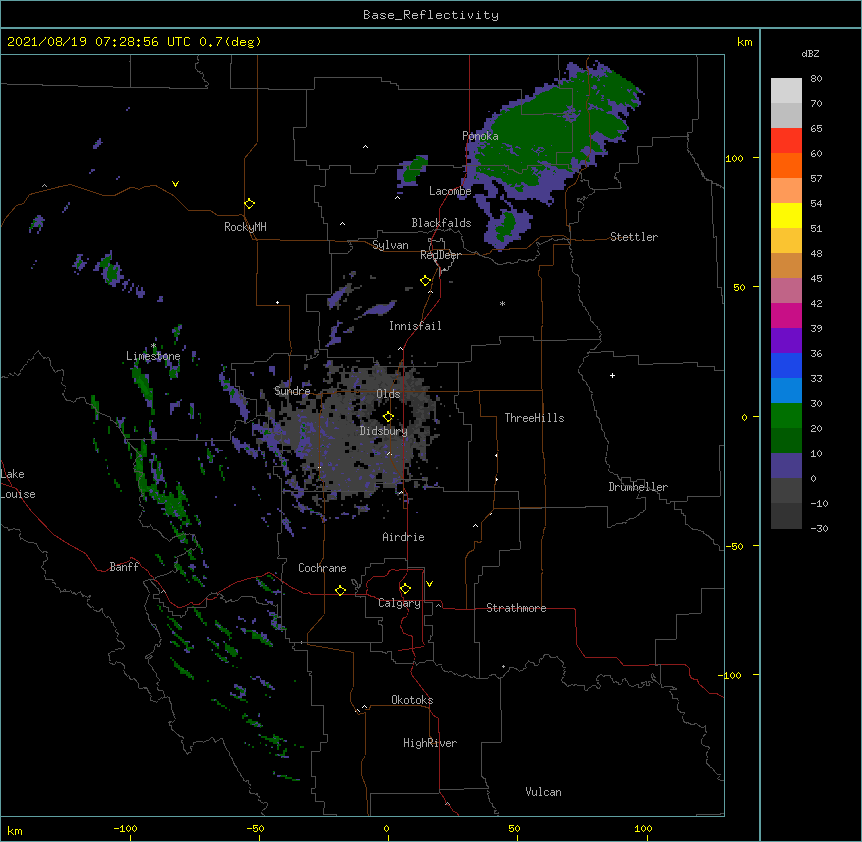This screenshot has height=842, width=862.
Task: Click the Limestone label on the map
Action: point(153,356)
